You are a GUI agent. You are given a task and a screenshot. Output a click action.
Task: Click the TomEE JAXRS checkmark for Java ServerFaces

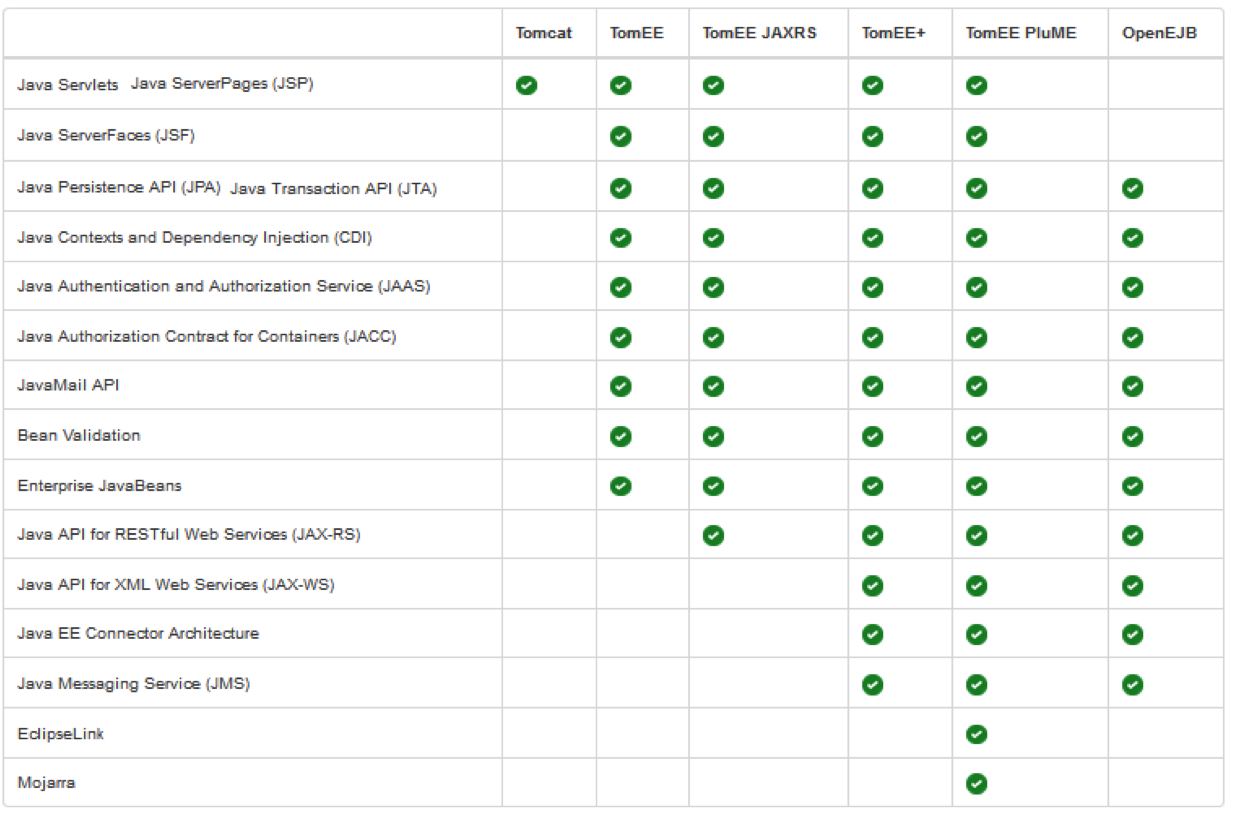[713, 136]
